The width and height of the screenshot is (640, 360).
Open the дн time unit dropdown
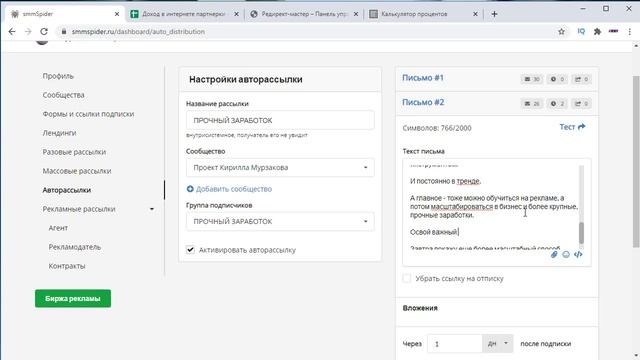pos(498,344)
